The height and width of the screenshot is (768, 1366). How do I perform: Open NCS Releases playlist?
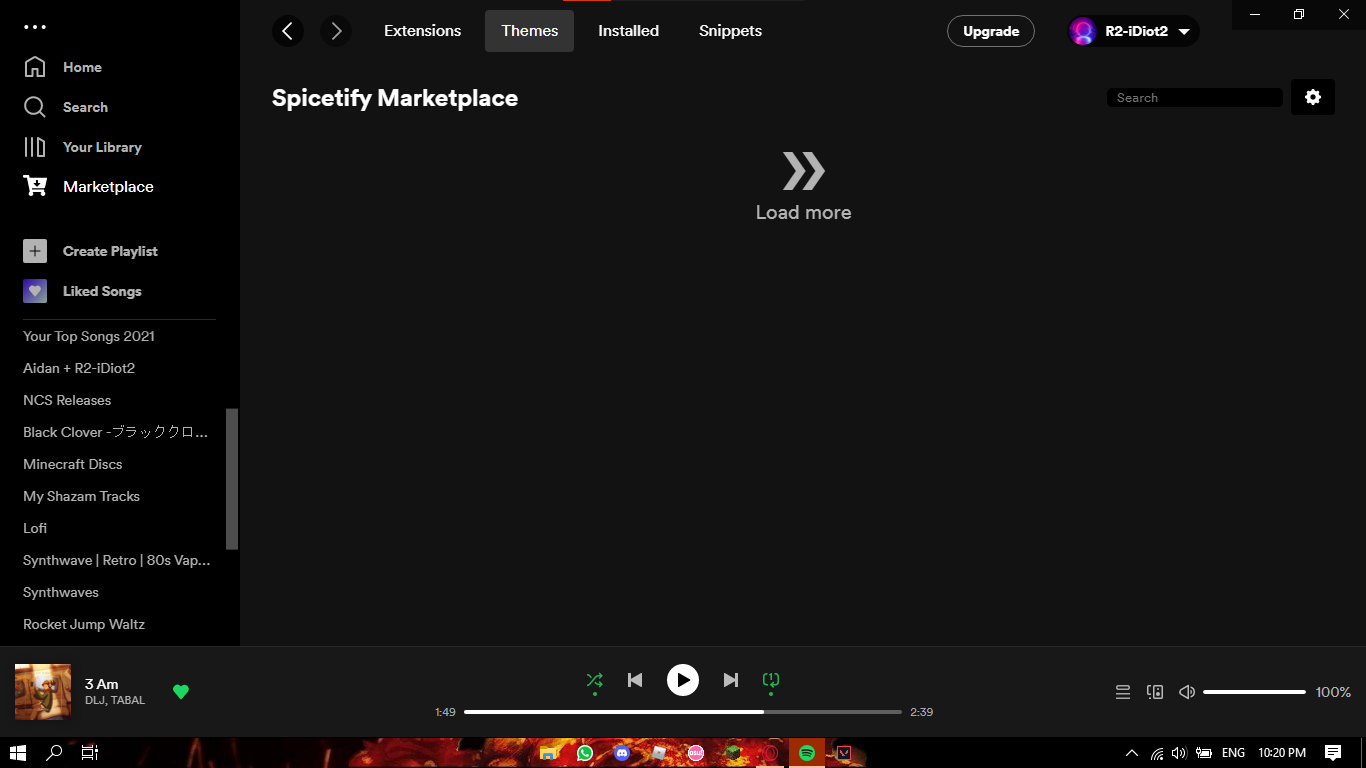point(67,400)
